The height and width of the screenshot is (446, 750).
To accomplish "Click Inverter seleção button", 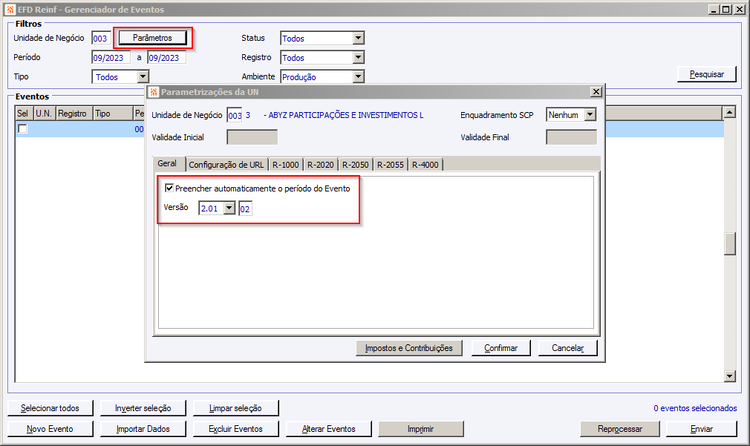I will (x=143, y=408).
